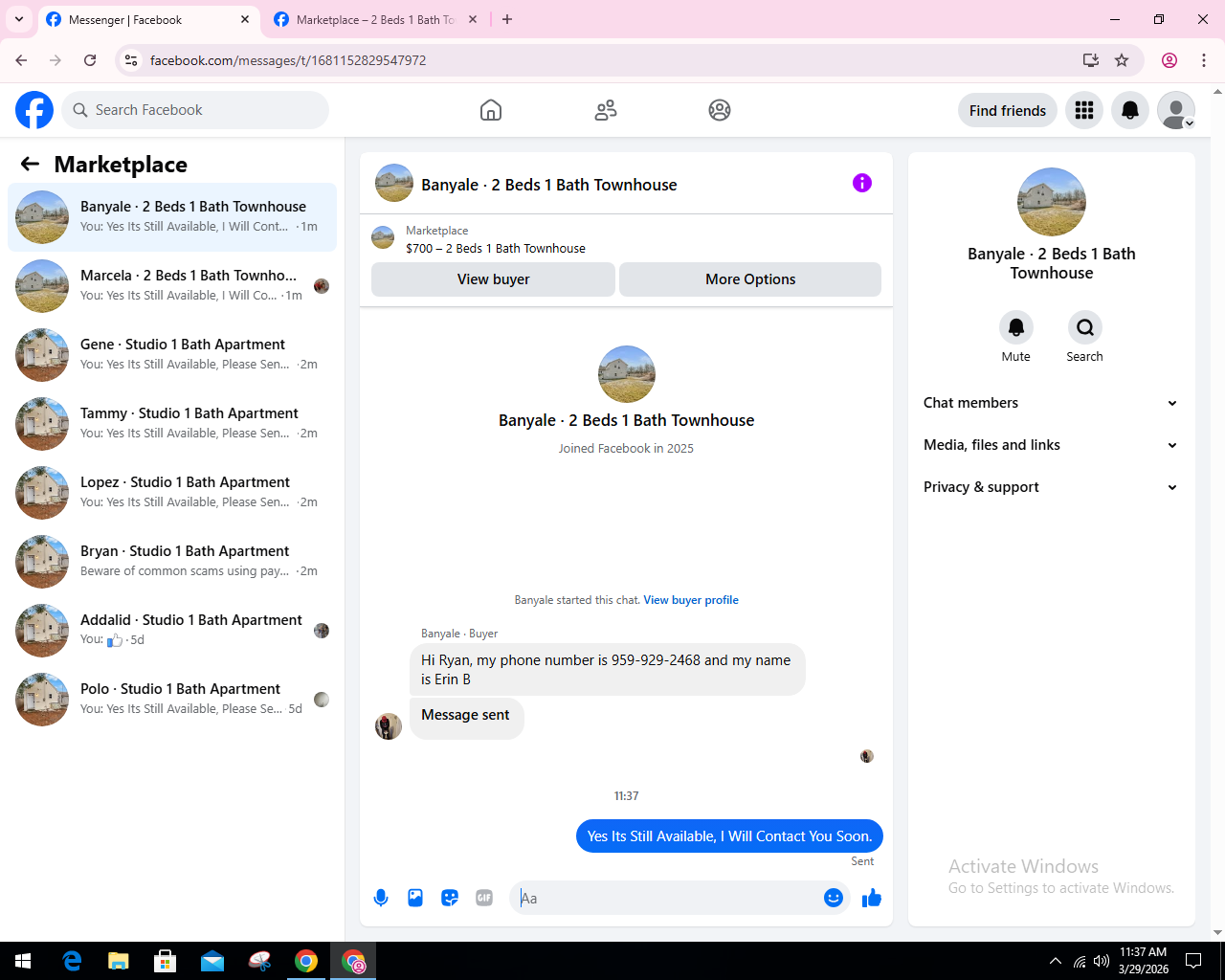The width and height of the screenshot is (1225, 980).
Task: Open the $700 – 2 Beds 1 Bath Townhouse listing
Action: click(x=496, y=248)
